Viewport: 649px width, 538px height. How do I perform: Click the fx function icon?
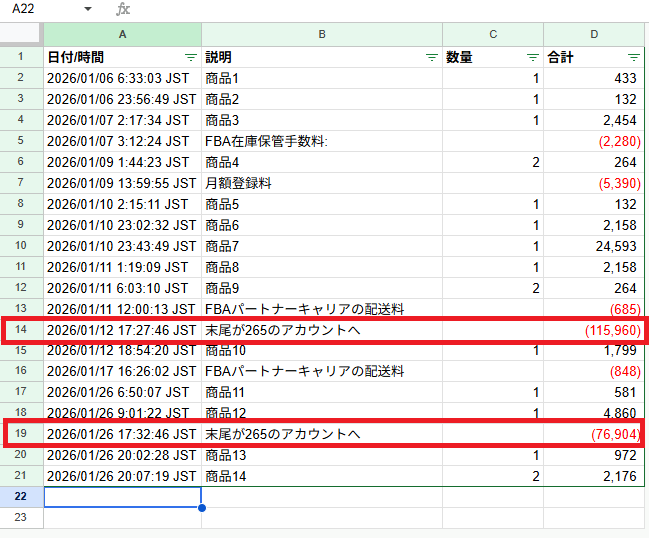[x=123, y=9]
